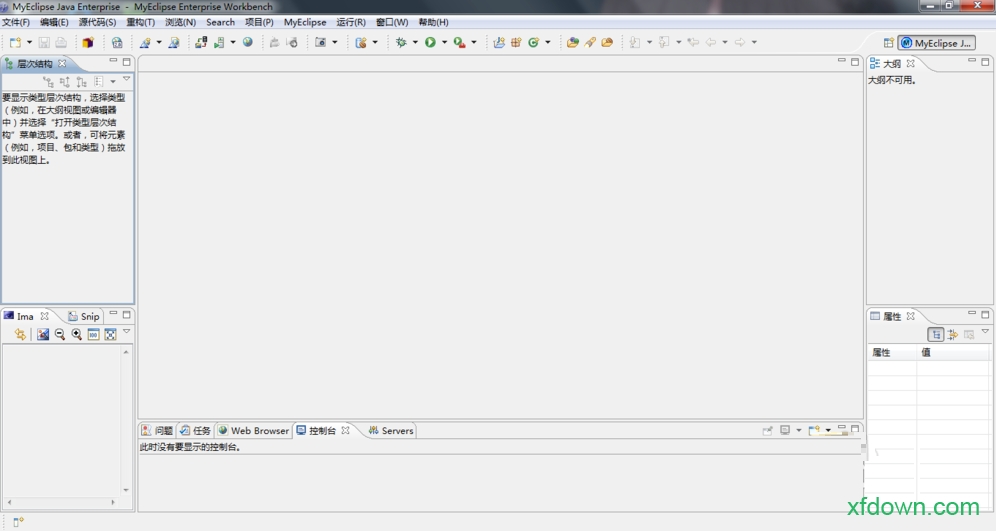Toggle advanced properties filter in 属性 view
Screen dimensions: 996x531
click(x=952, y=335)
